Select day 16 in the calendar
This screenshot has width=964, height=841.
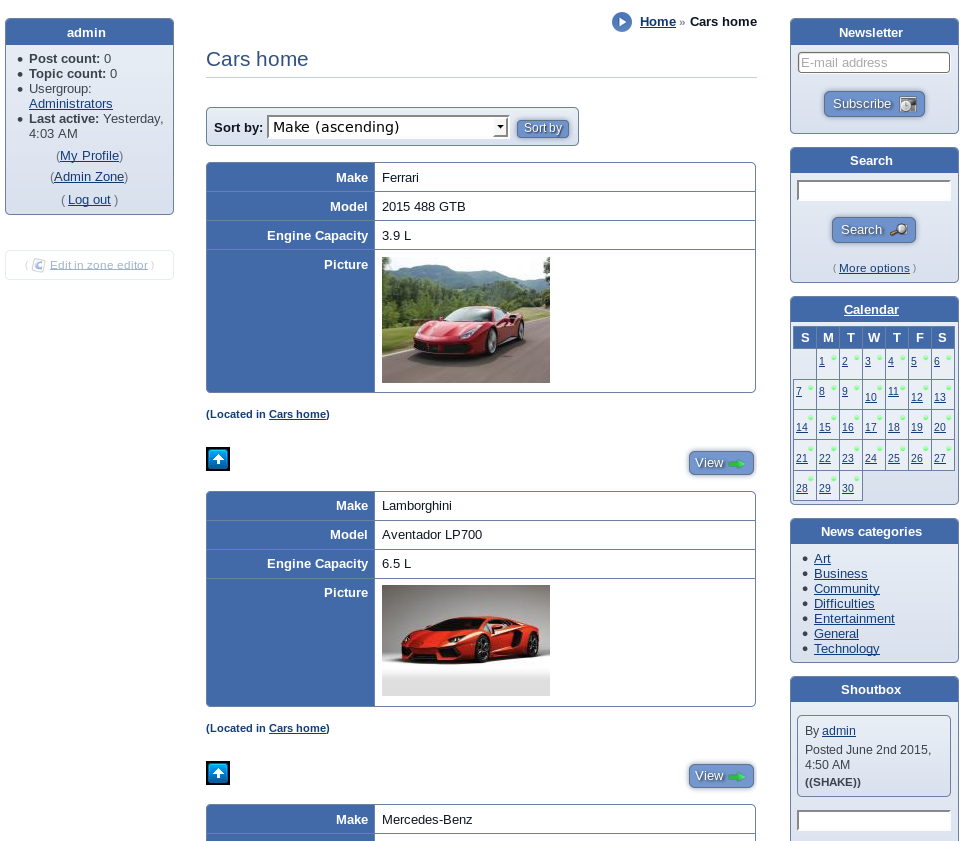coord(848,428)
